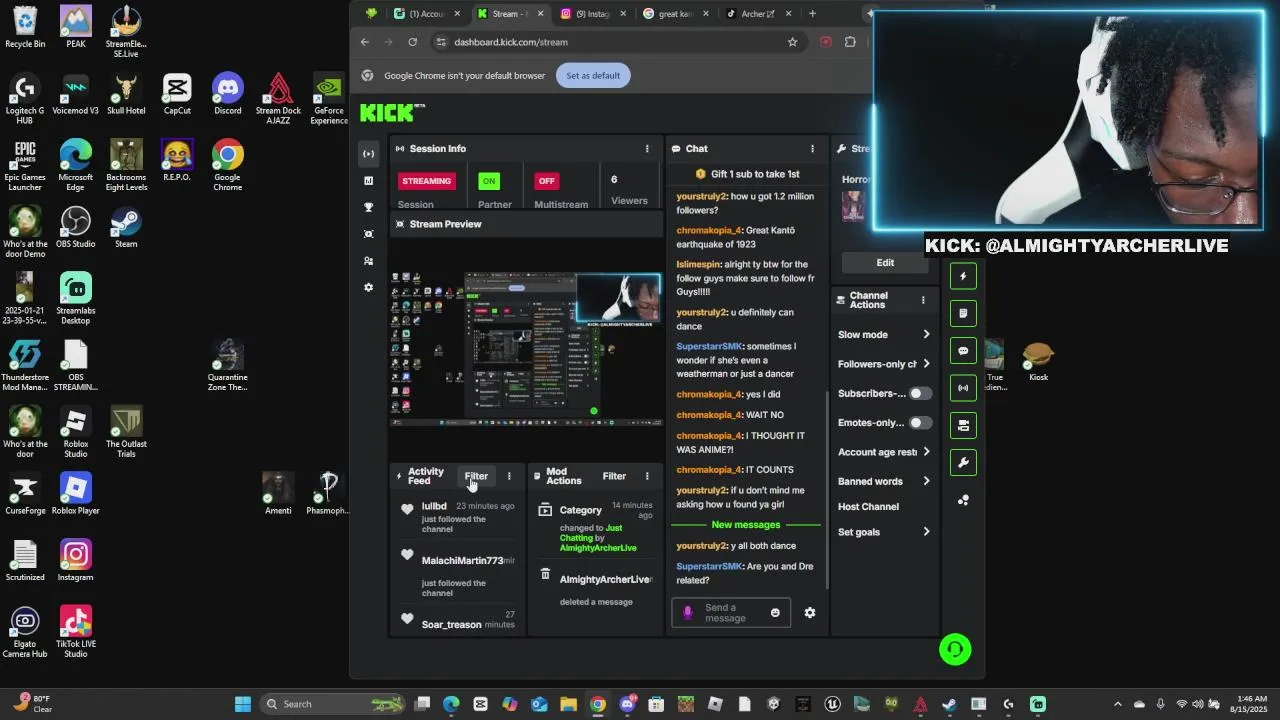Click username SuperstarrSMK asking about Dre
This screenshot has width=1280, height=720.
click(x=709, y=567)
